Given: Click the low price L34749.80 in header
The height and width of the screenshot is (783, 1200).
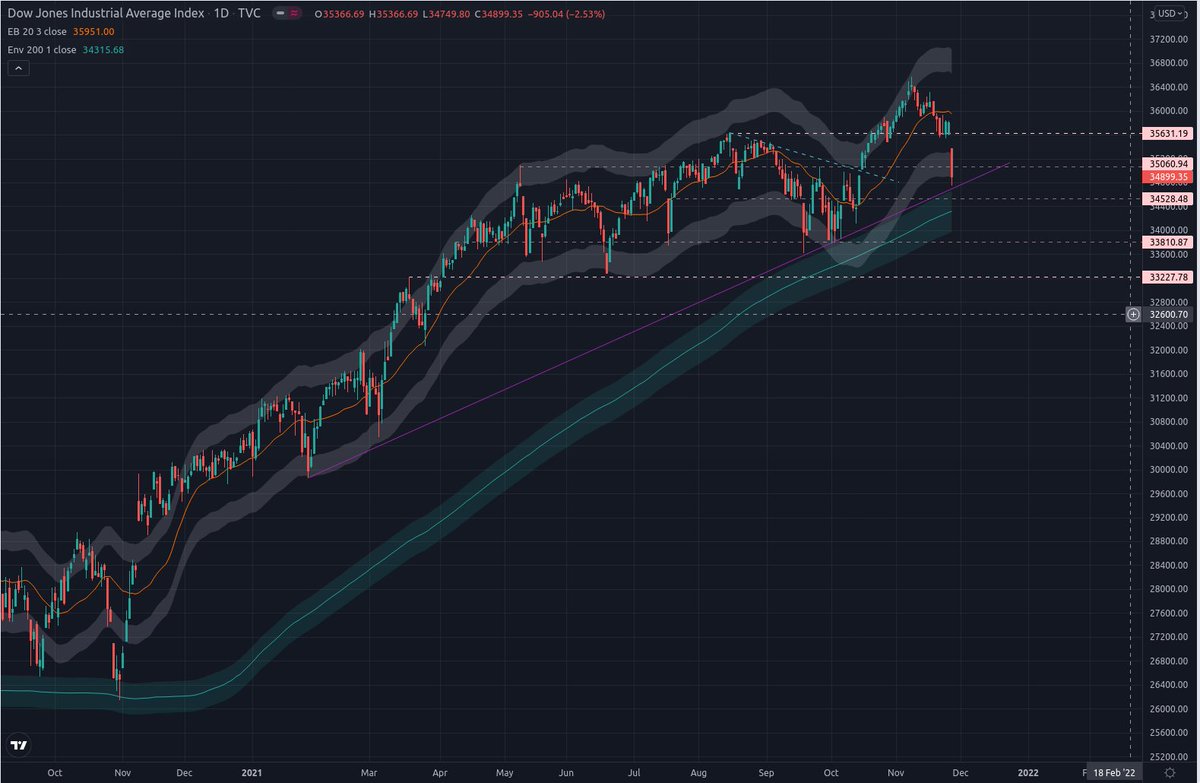Looking at the screenshot, I should (447, 15).
